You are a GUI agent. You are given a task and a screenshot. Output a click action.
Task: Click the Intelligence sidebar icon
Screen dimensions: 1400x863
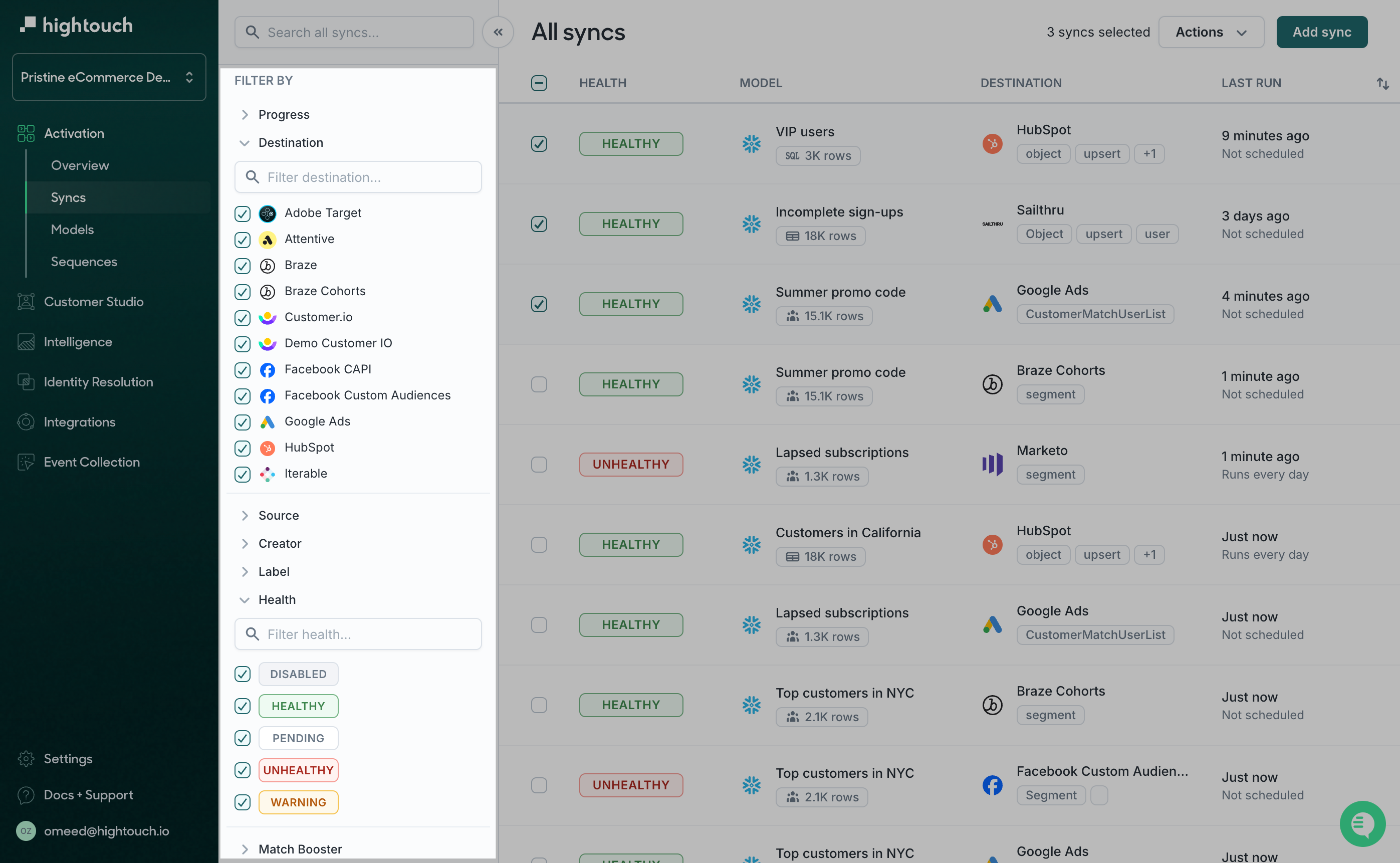[x=26, y=341]
